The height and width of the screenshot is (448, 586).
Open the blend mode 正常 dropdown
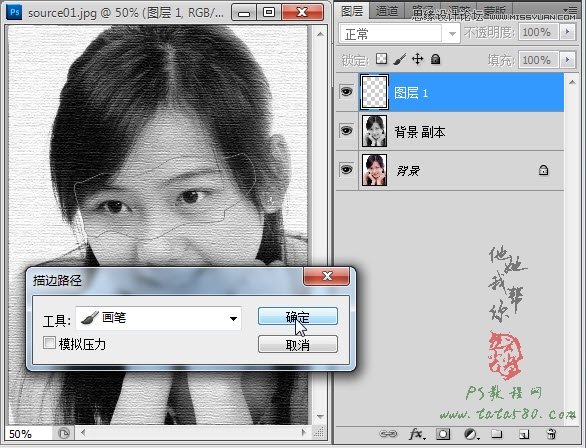(399, 34)
